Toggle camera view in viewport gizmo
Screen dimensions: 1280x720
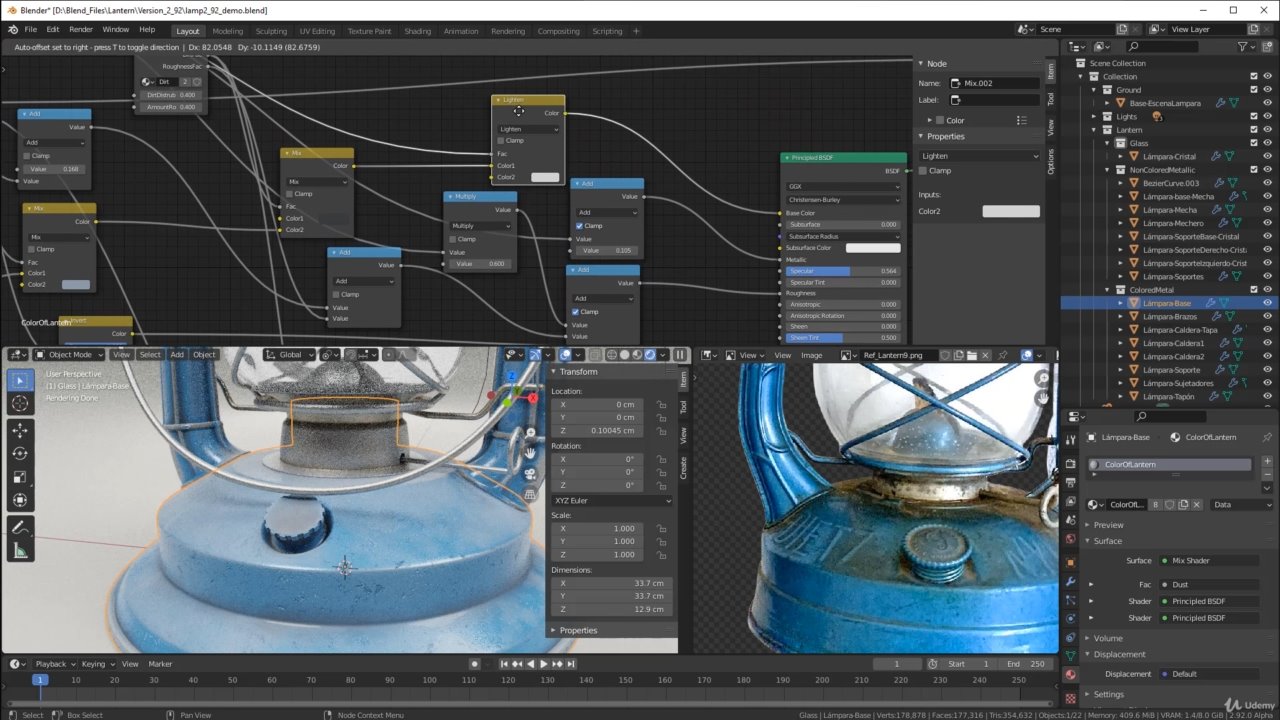(530, 474)
